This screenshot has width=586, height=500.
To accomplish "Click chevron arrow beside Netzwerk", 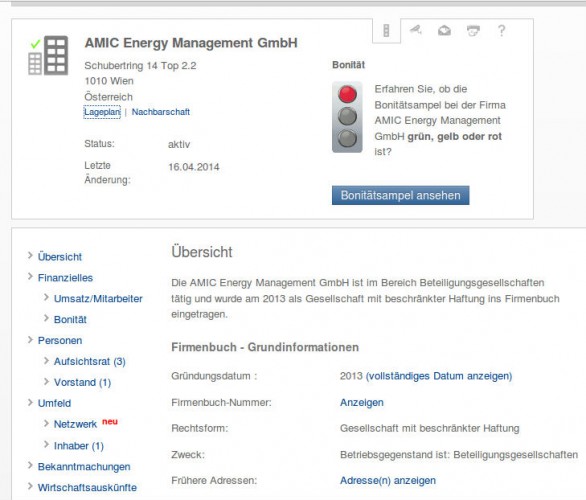I will click(46, 423).
